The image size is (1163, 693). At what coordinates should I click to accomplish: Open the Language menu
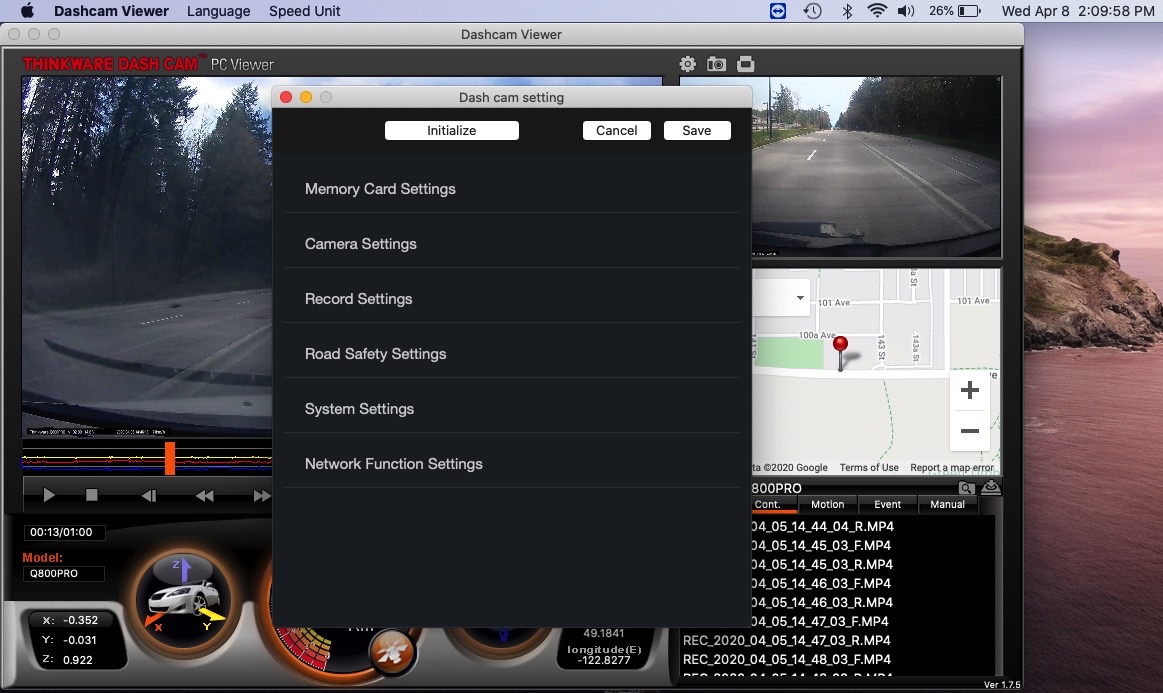tap(219, 11)
